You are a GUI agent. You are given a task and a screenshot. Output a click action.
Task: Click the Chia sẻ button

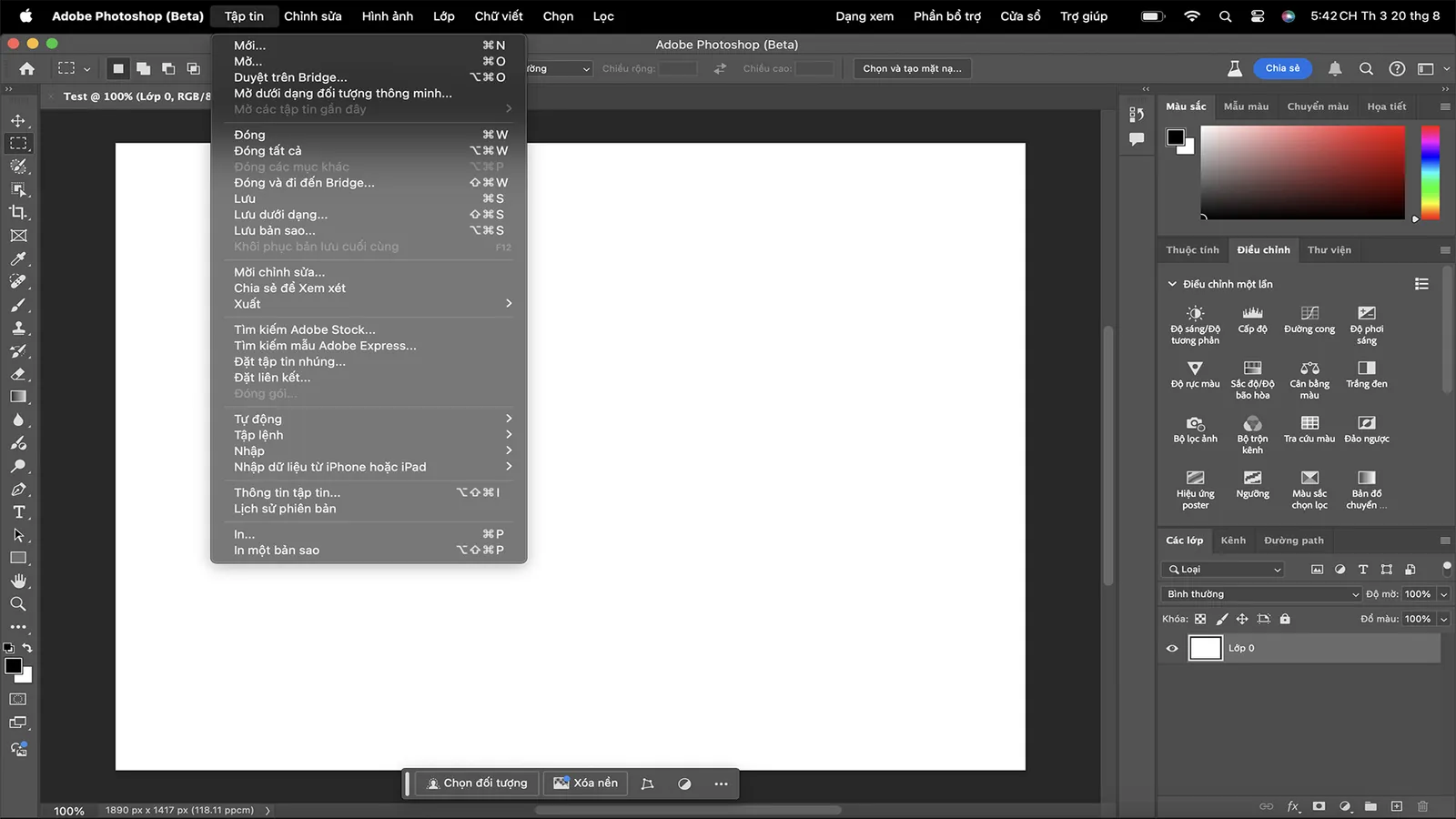tap(1282, 68)
